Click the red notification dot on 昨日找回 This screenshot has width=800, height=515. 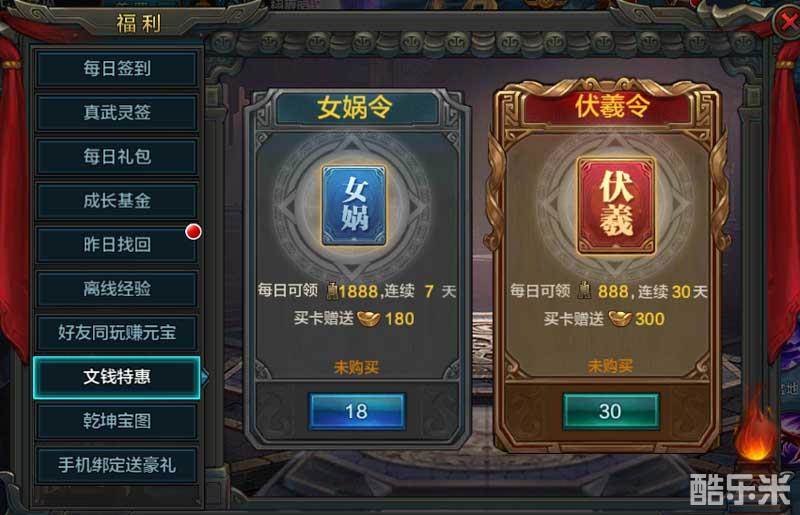point(193,232)
